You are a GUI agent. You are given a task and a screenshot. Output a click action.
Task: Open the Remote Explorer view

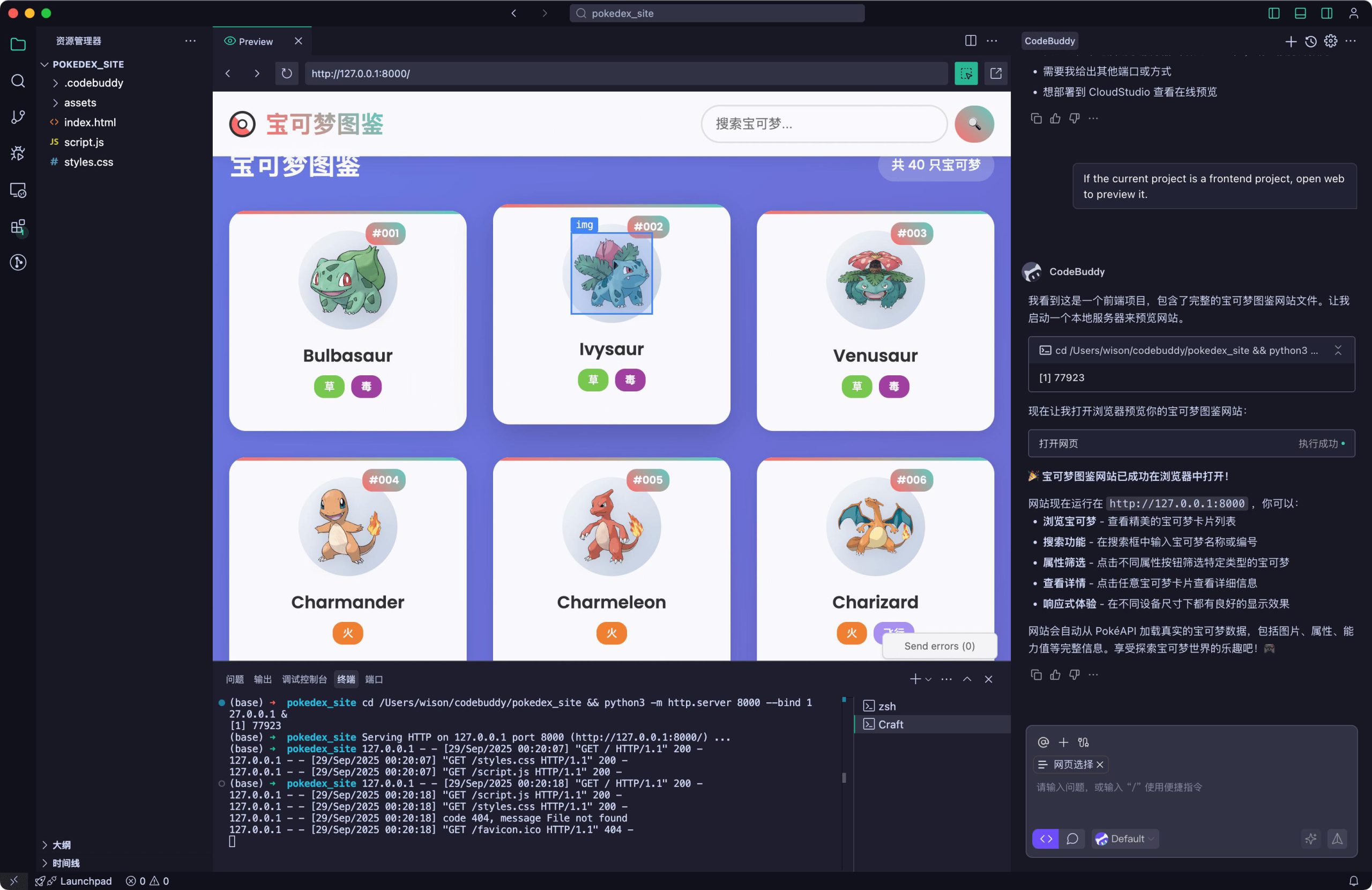[18, 190]
